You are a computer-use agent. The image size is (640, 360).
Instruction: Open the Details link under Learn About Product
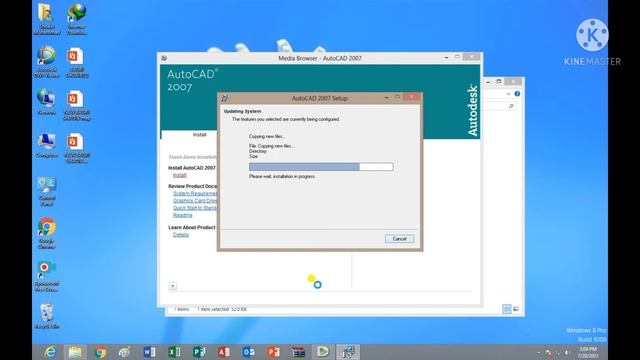pos(181,235)
